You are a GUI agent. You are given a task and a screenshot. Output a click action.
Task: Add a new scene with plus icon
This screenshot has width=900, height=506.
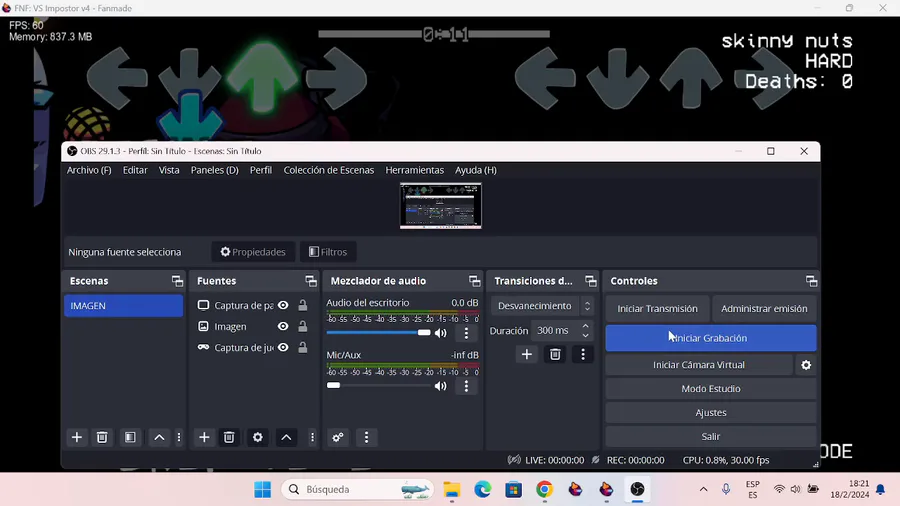(76, 437)
